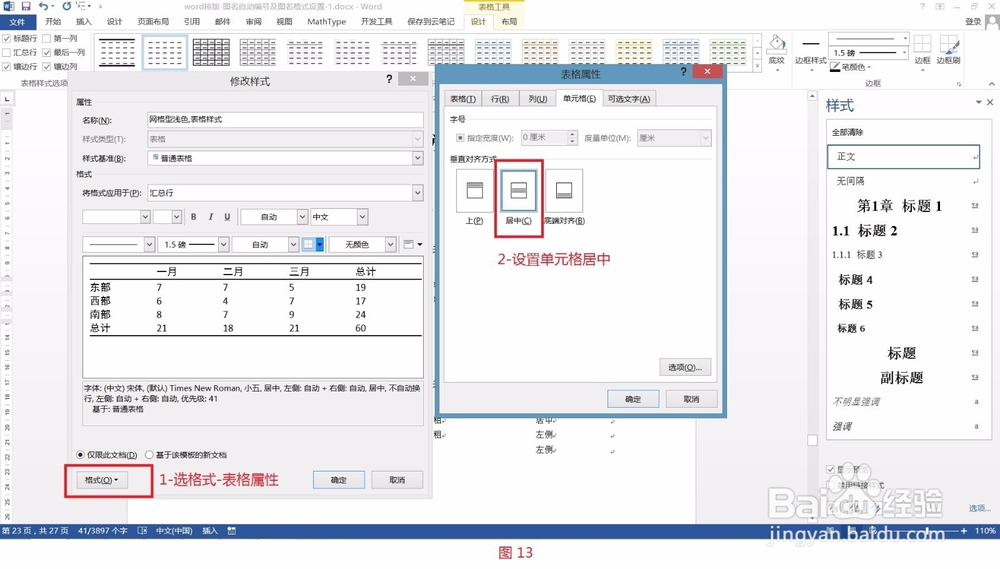The image size is (1000, 569).
Task: Open the font name dropdown in 修改样式
Action: (x=145, y=217)
